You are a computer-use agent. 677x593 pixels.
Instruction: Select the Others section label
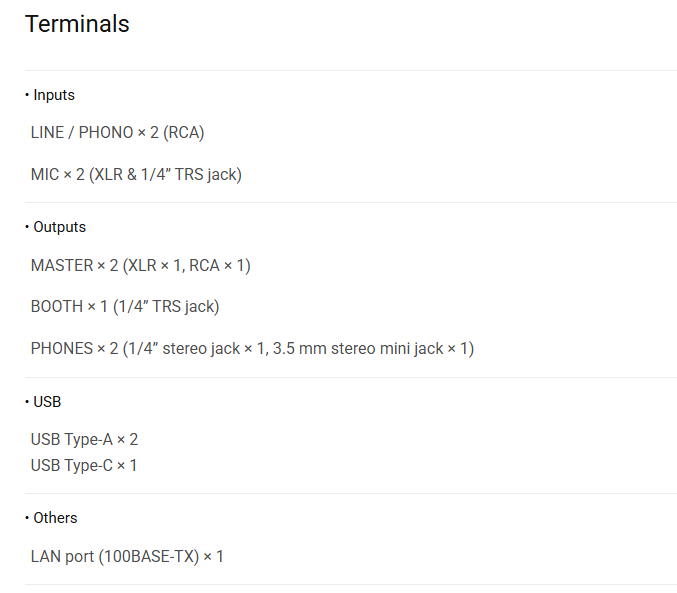55,518
